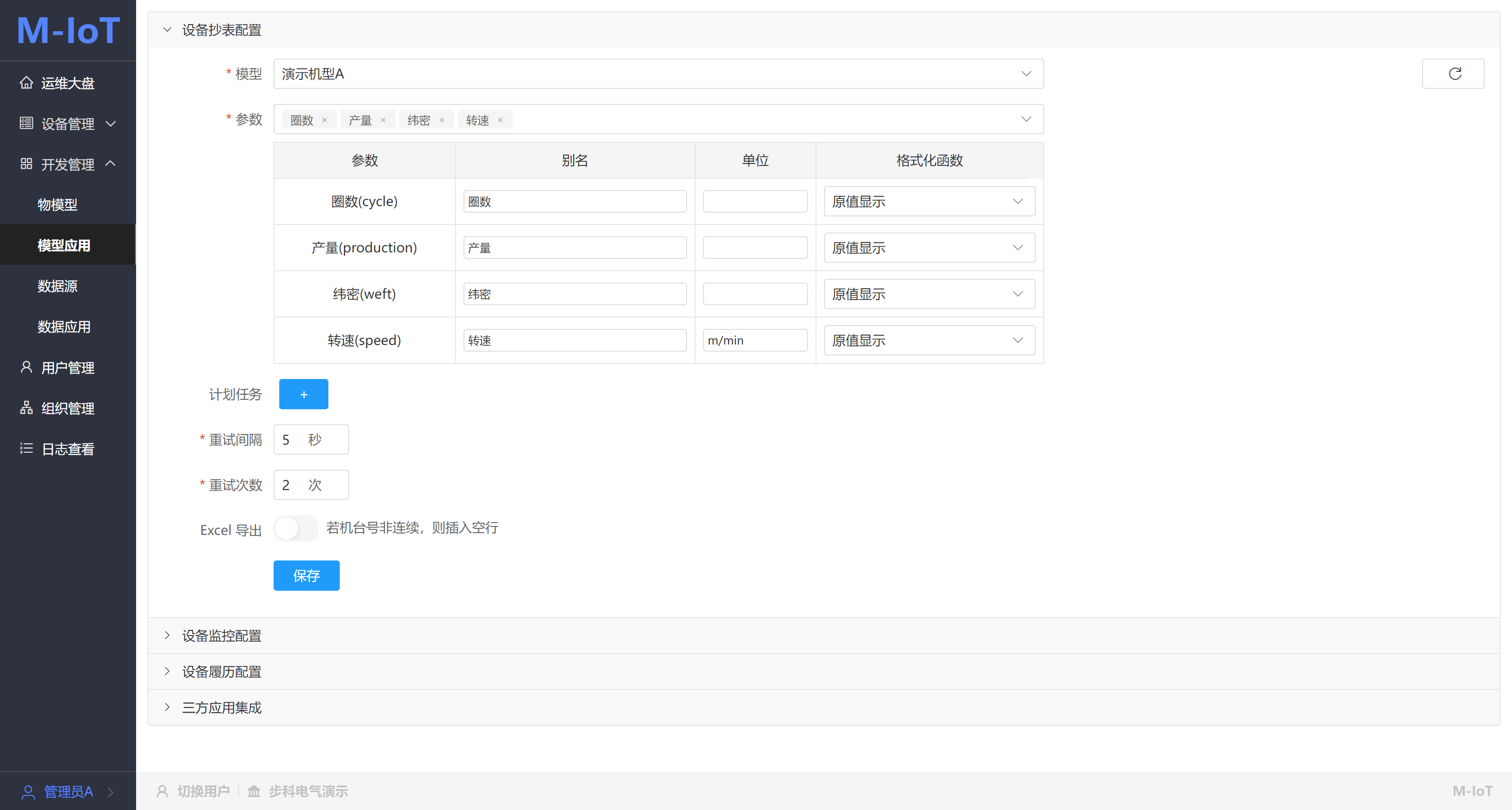Click the 日志查看 list icon
This screenshot has height=810, width=1512.
[26, 448]
